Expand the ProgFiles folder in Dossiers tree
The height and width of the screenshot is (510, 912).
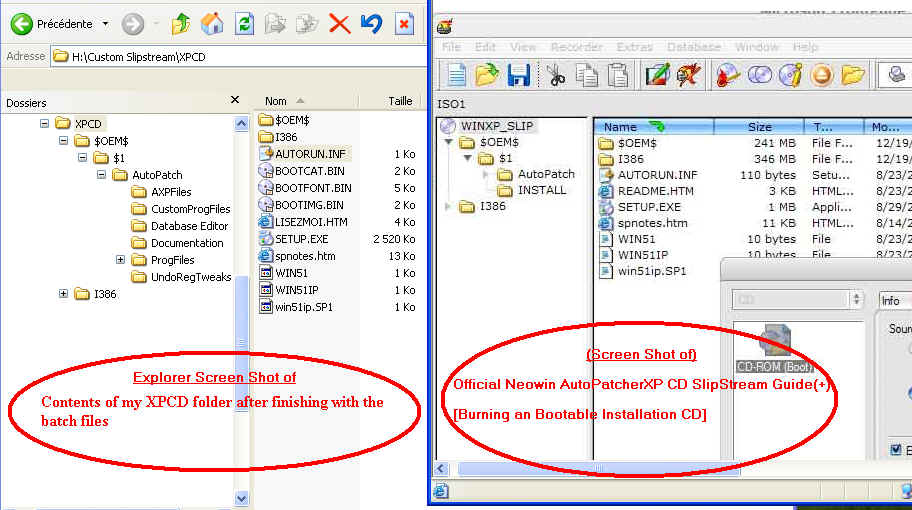pos(120,259)
